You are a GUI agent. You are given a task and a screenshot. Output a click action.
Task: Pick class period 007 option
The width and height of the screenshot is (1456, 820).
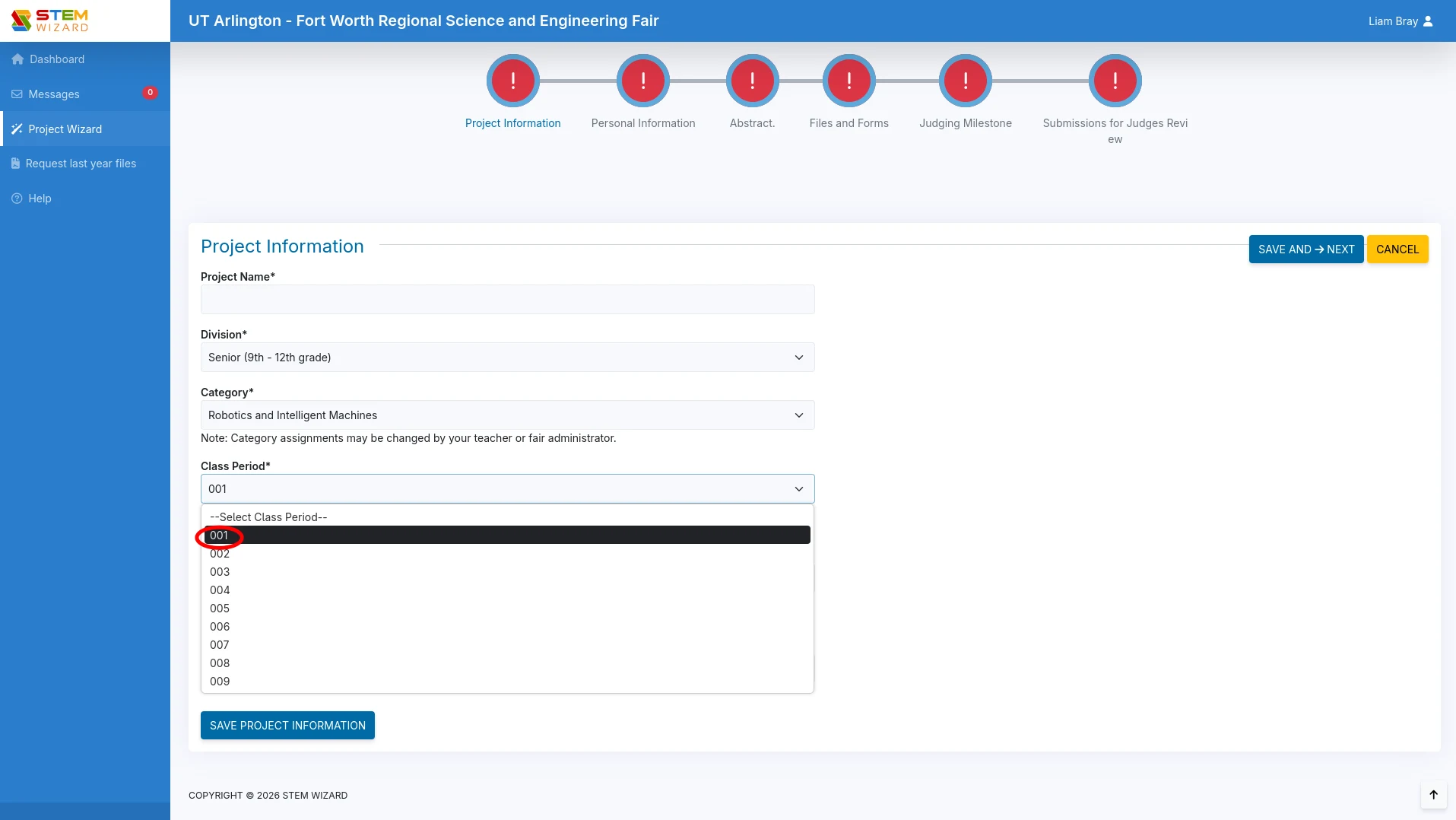tap(507, 645)
